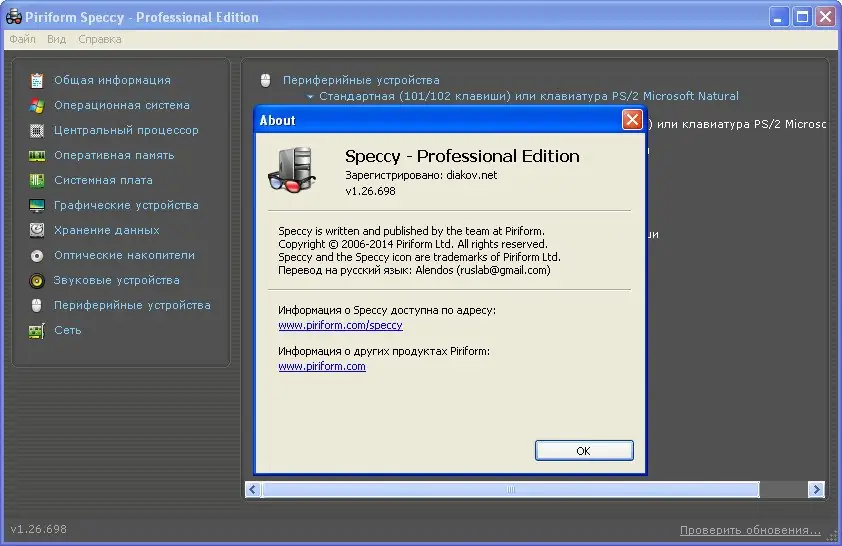Select Периферийные устройства in the sidebar
The height and width of the screenshot is (546, 842).
(x=132, y=305)
